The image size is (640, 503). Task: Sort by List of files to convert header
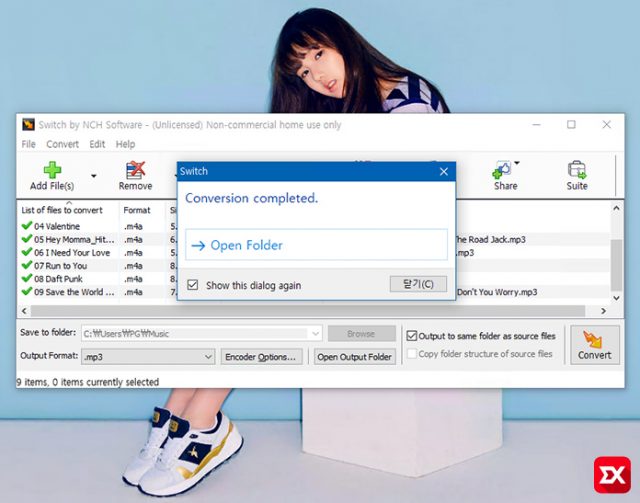62,210
